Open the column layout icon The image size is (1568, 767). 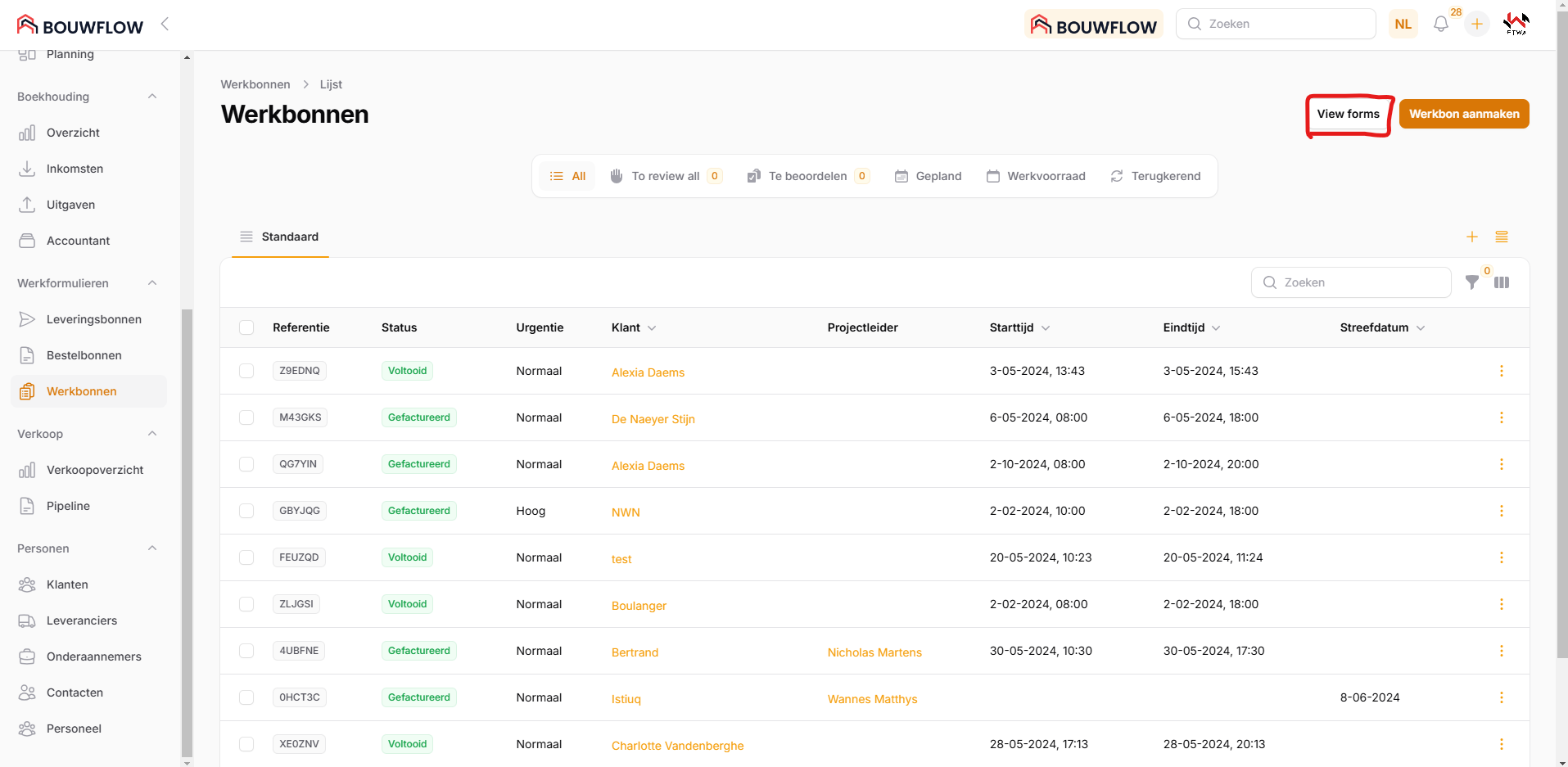click(x=1502, y=282)
